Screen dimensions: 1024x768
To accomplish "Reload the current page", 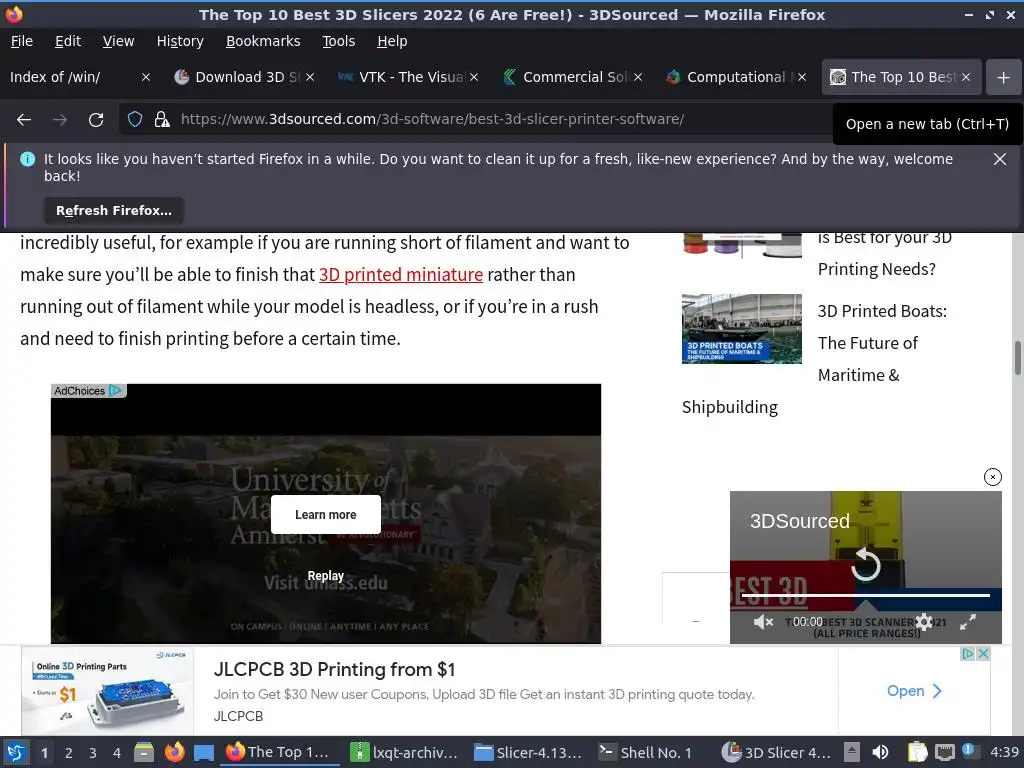I will (96, 120).
